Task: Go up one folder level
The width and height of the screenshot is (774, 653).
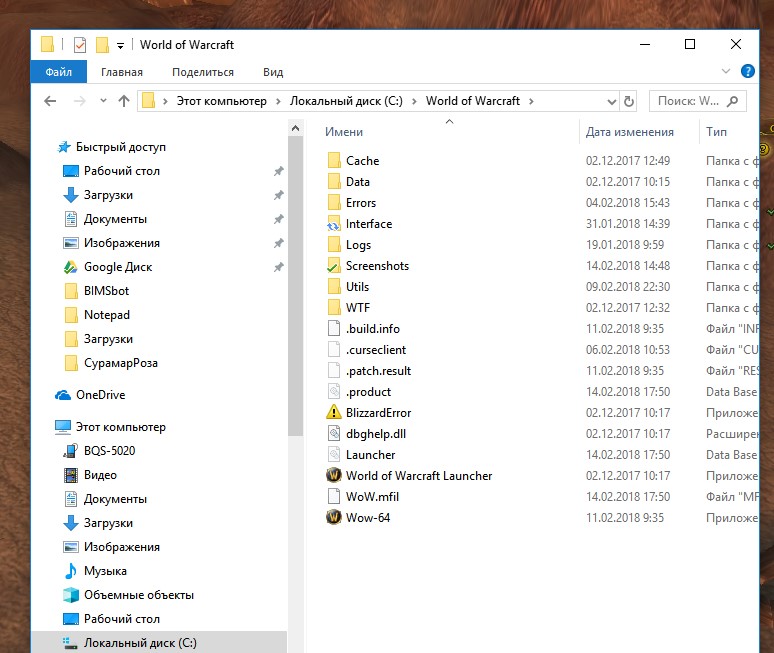Action: coord(124,101)
